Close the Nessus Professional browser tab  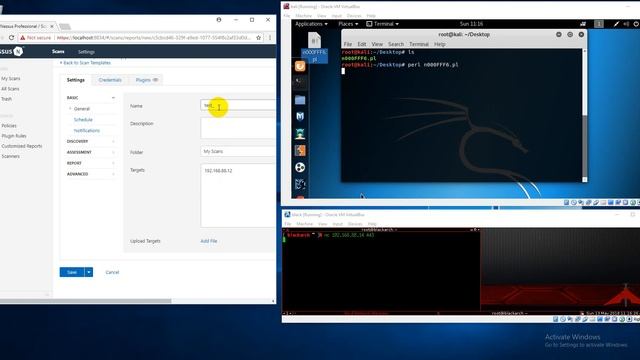point(52,26)
